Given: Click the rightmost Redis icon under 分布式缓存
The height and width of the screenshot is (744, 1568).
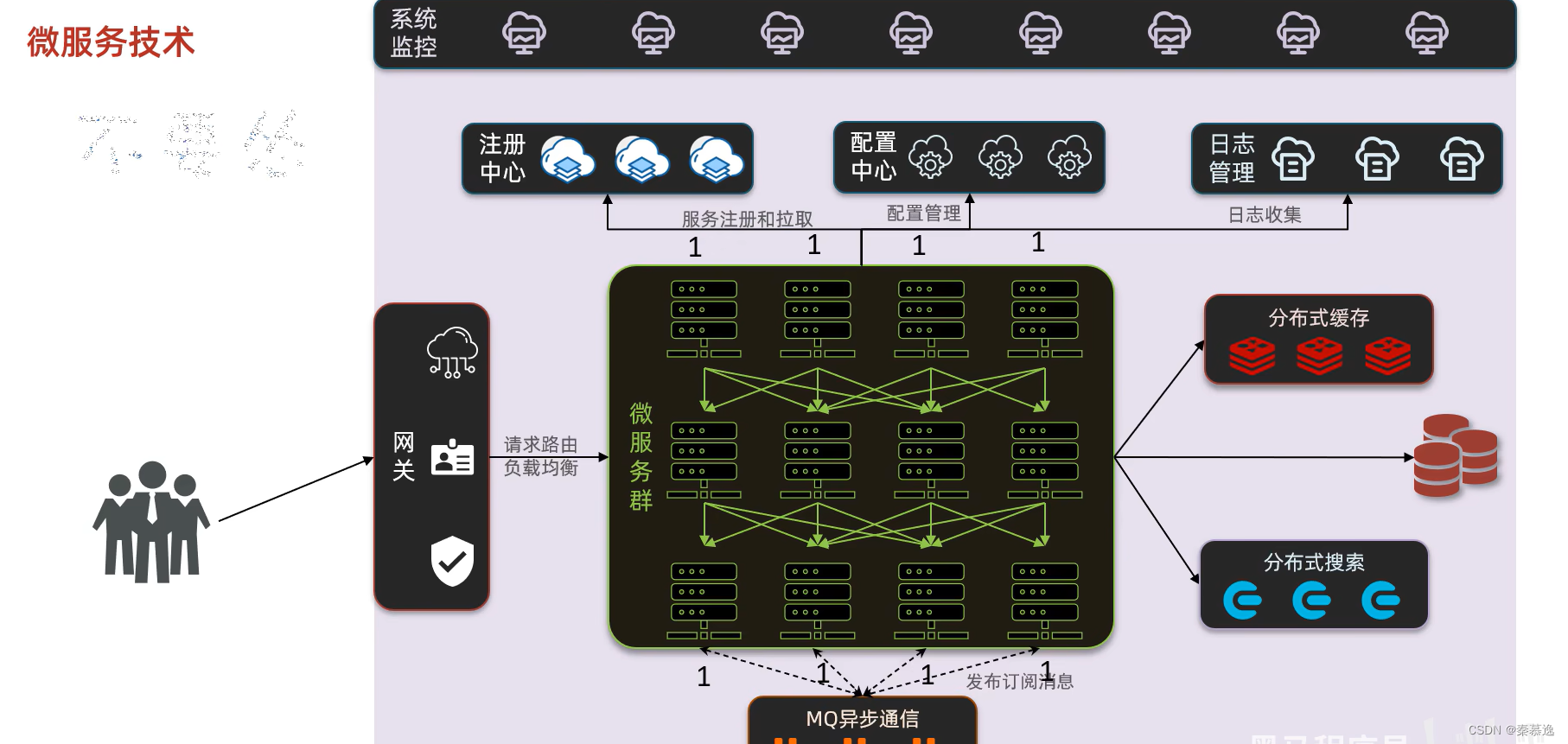Looking at the screenshot, I should 1388,356.
